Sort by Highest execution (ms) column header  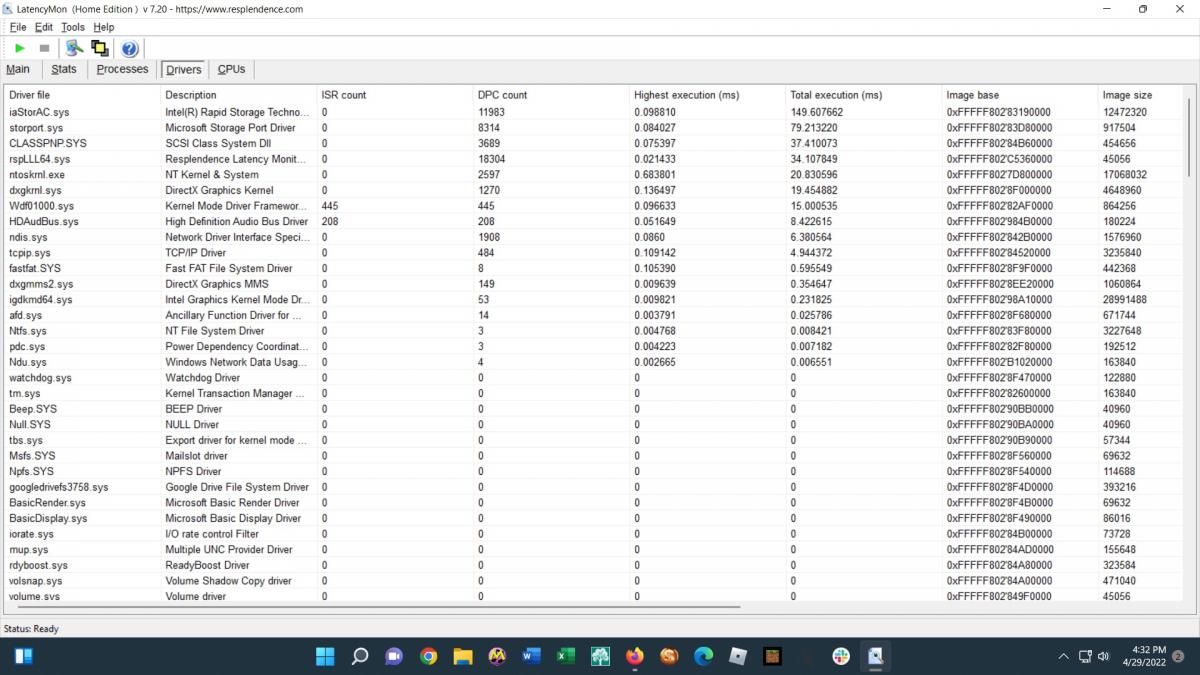coord(708,95)
